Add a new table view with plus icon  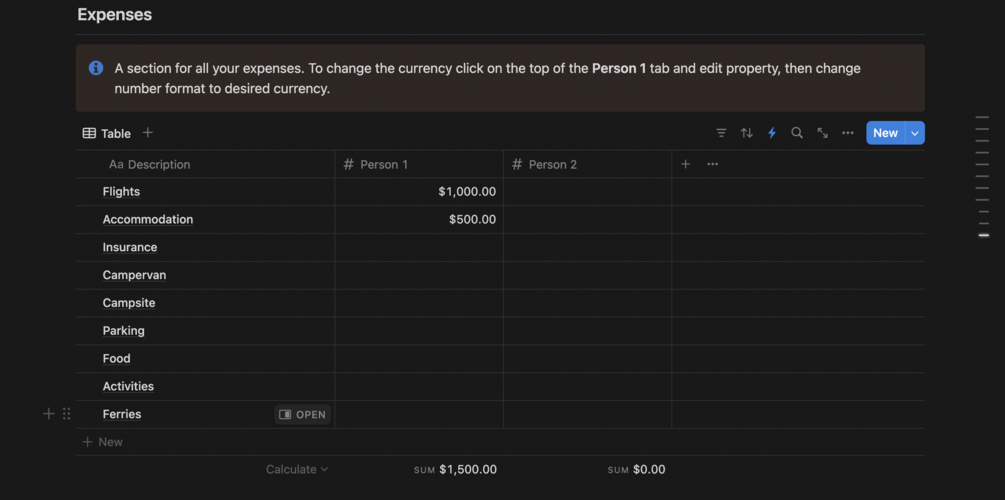coord(148,133)
